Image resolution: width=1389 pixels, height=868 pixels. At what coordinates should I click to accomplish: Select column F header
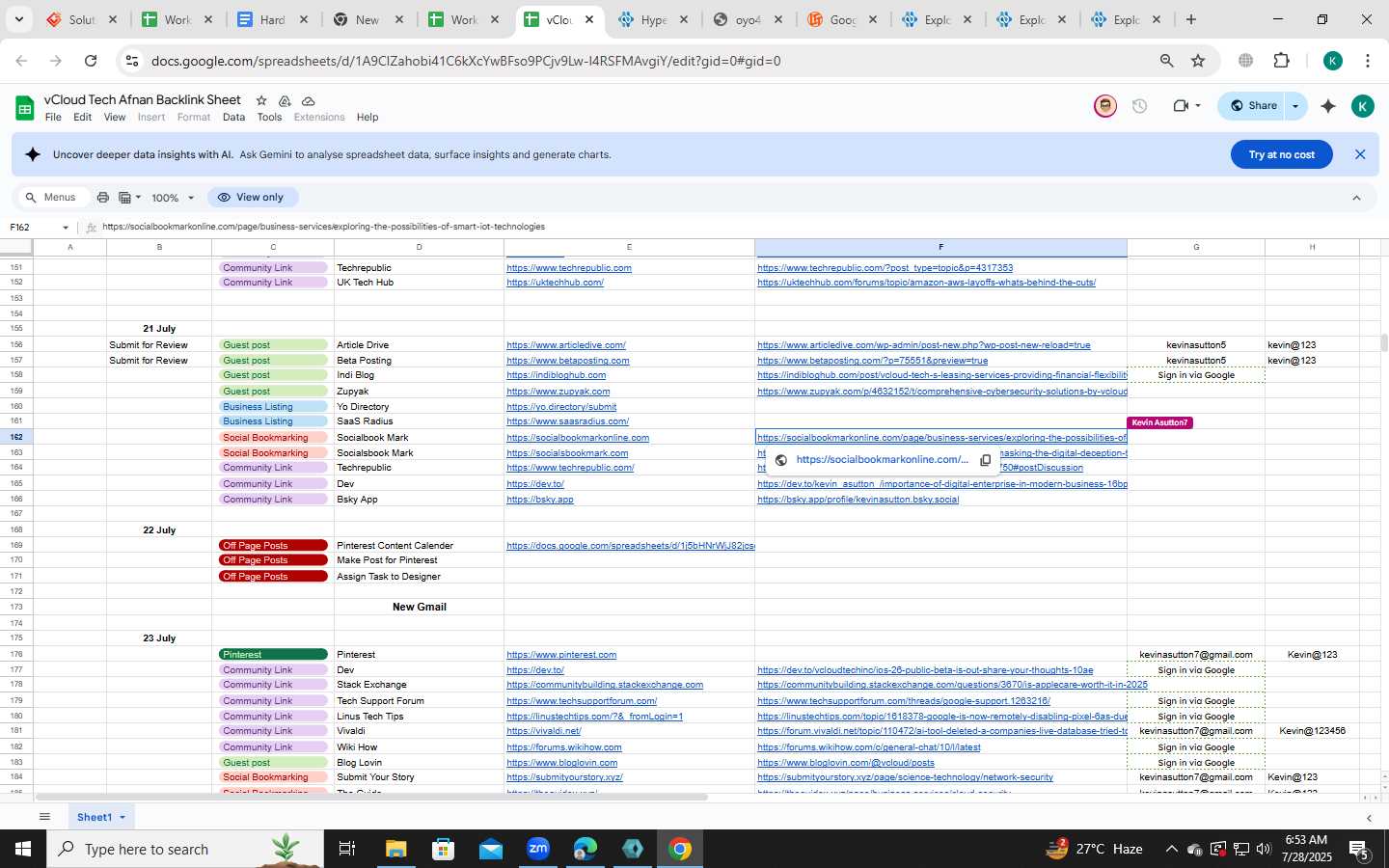tap(940, 247)
